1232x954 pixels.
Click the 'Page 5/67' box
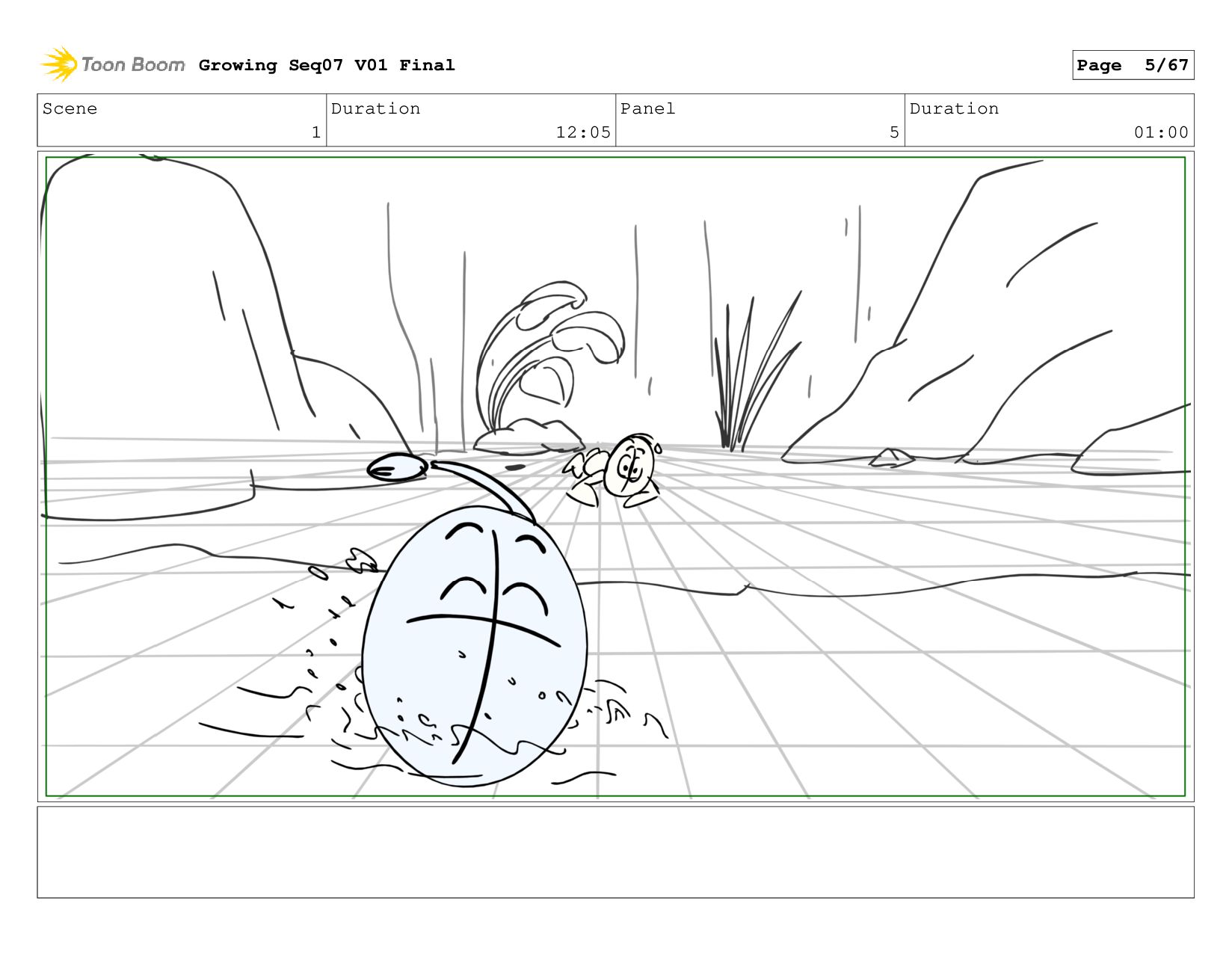(x=1133, y=65)
